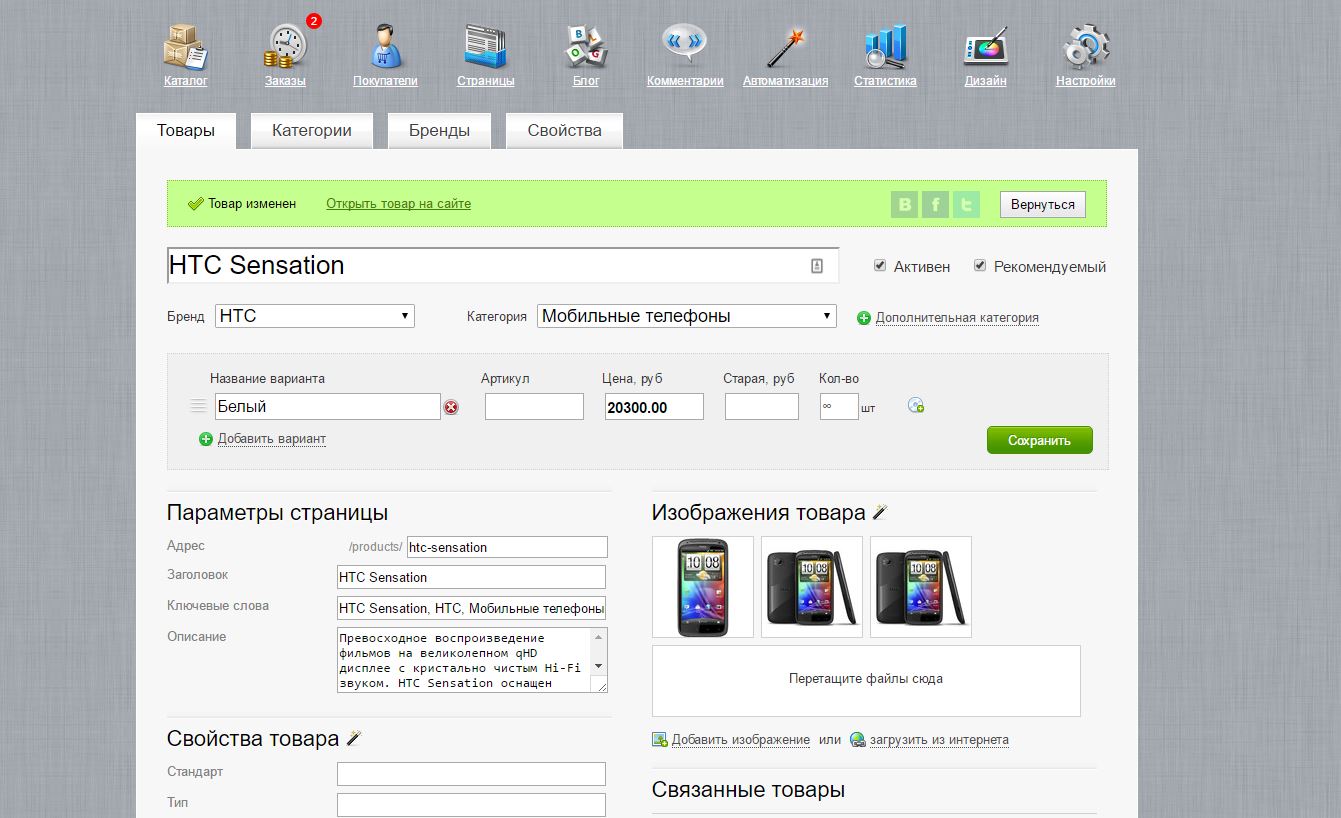Select the middle product image thumbnail
1341x818 pixels.
point(812,587)
